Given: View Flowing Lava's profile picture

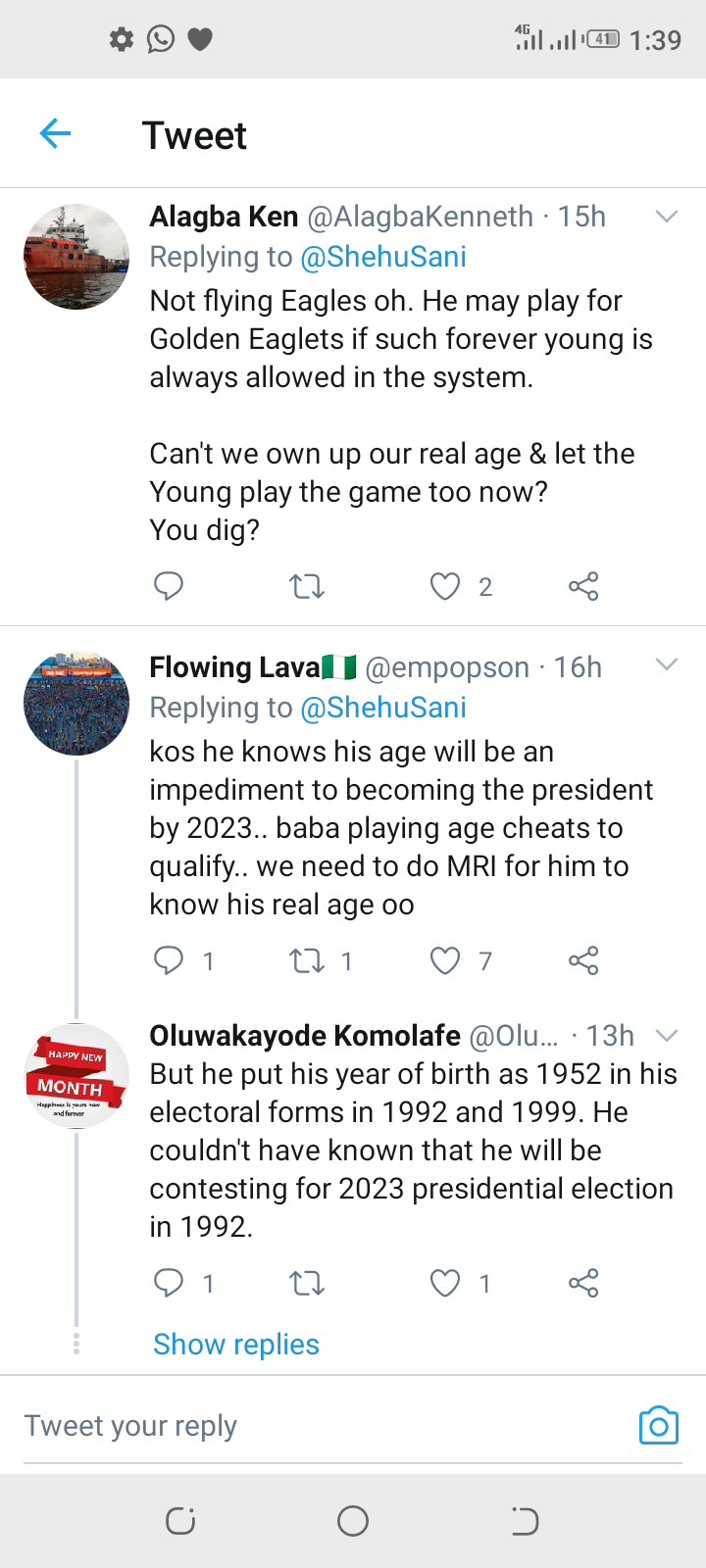Looking at the screenshot, I should pos(76,703).
